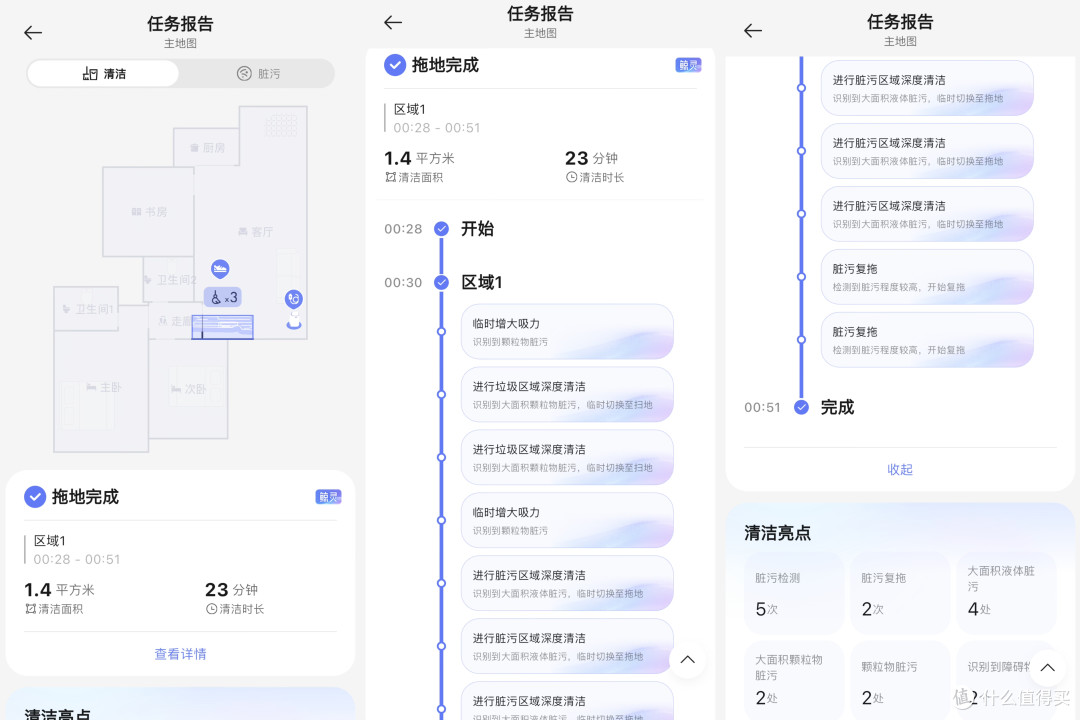Tap the 鲸灵 badge in left card
Screen dimensions: 1080x720
click(x=328, y=497)
